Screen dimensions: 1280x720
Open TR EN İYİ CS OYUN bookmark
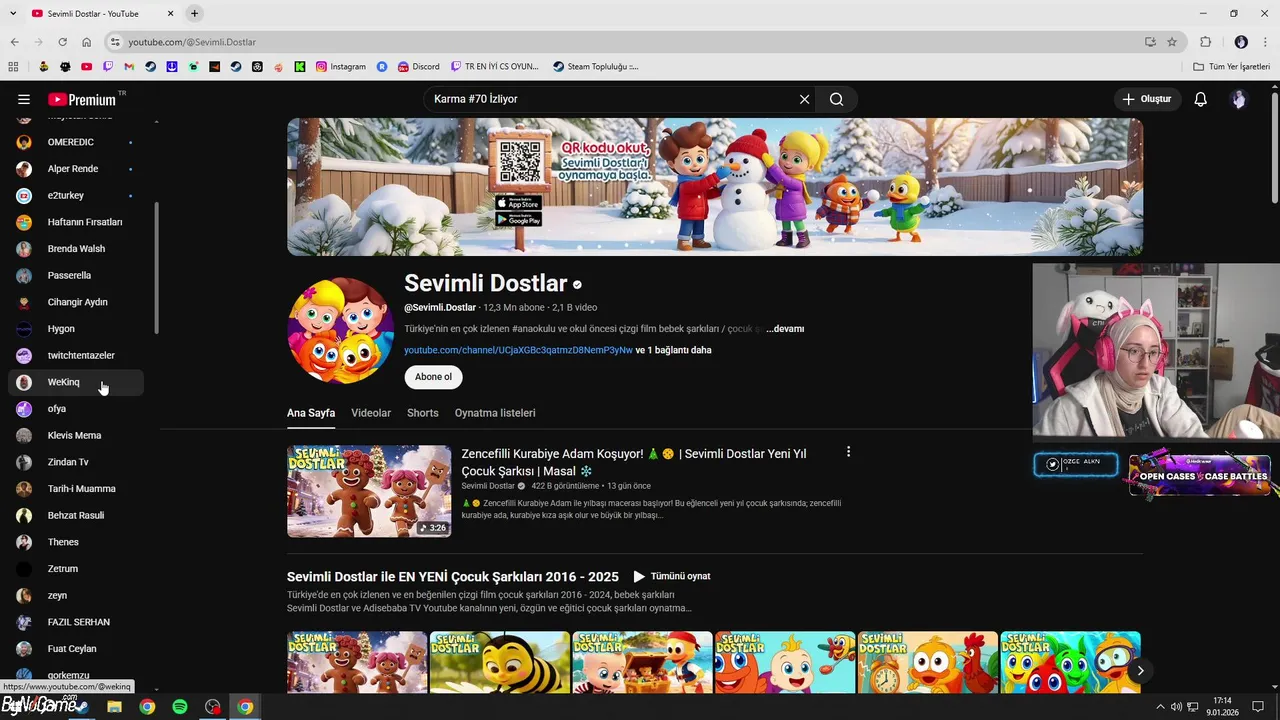pos(494,67)
